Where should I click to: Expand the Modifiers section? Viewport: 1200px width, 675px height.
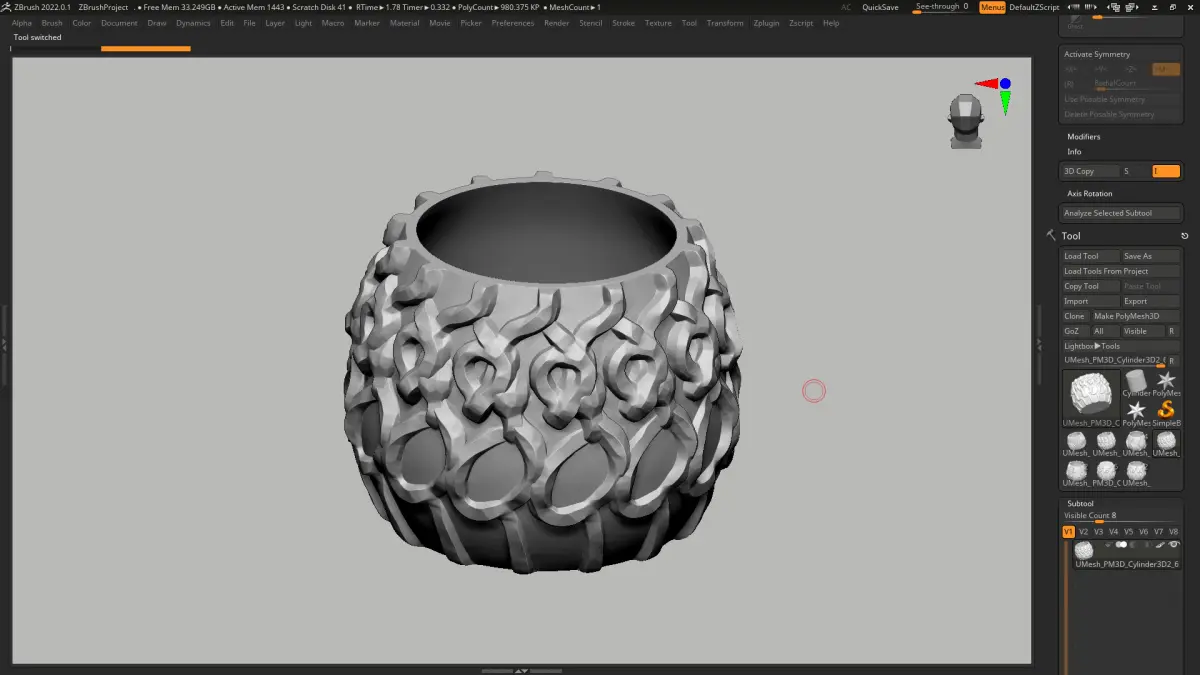tap(1083, 136)
